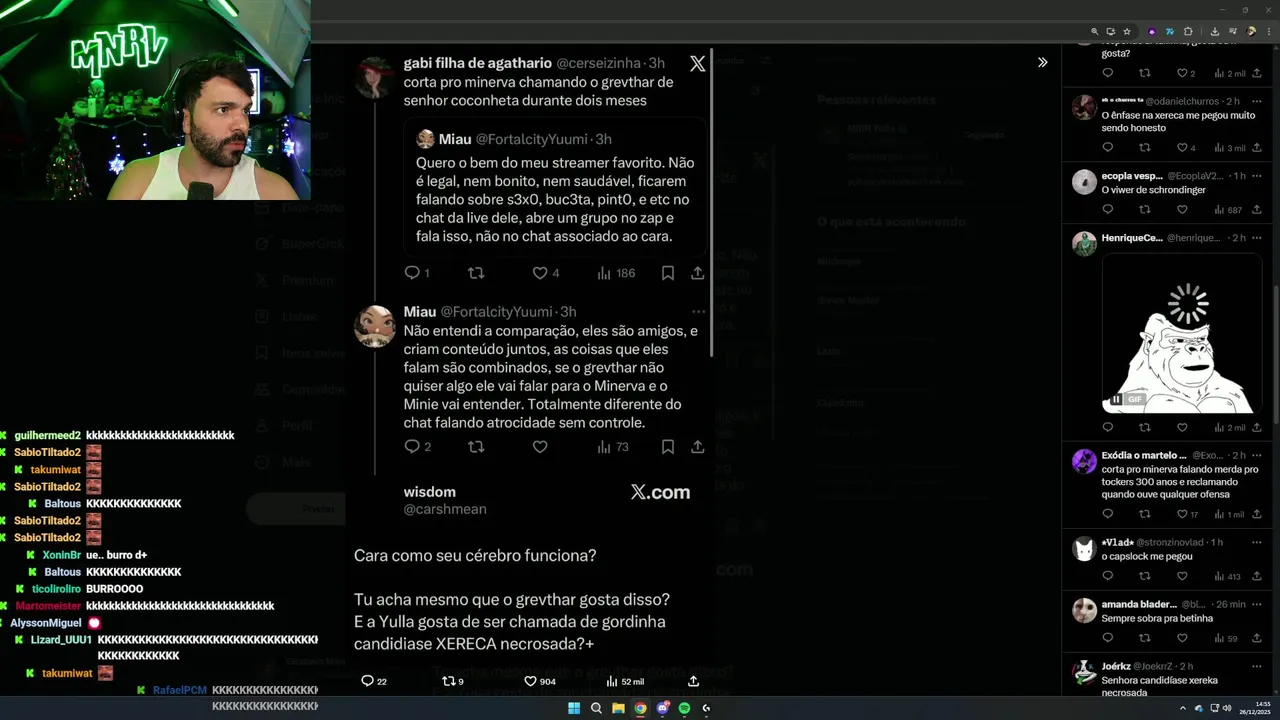Like the Miau reply showing 73 views
Image resolution: width=1280 pixels, height=720 pixels.
[x=539, y=447]
